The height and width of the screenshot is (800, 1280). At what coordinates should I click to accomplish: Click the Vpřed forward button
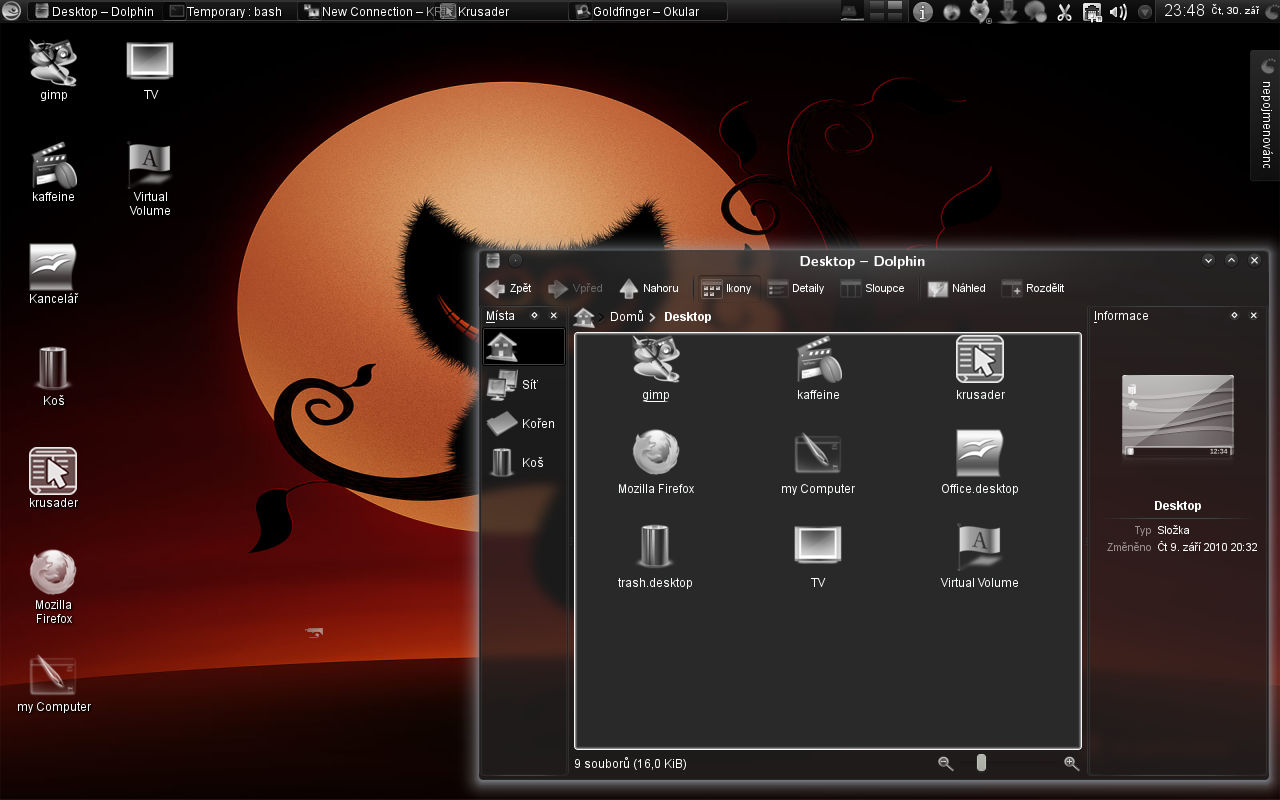576,288
